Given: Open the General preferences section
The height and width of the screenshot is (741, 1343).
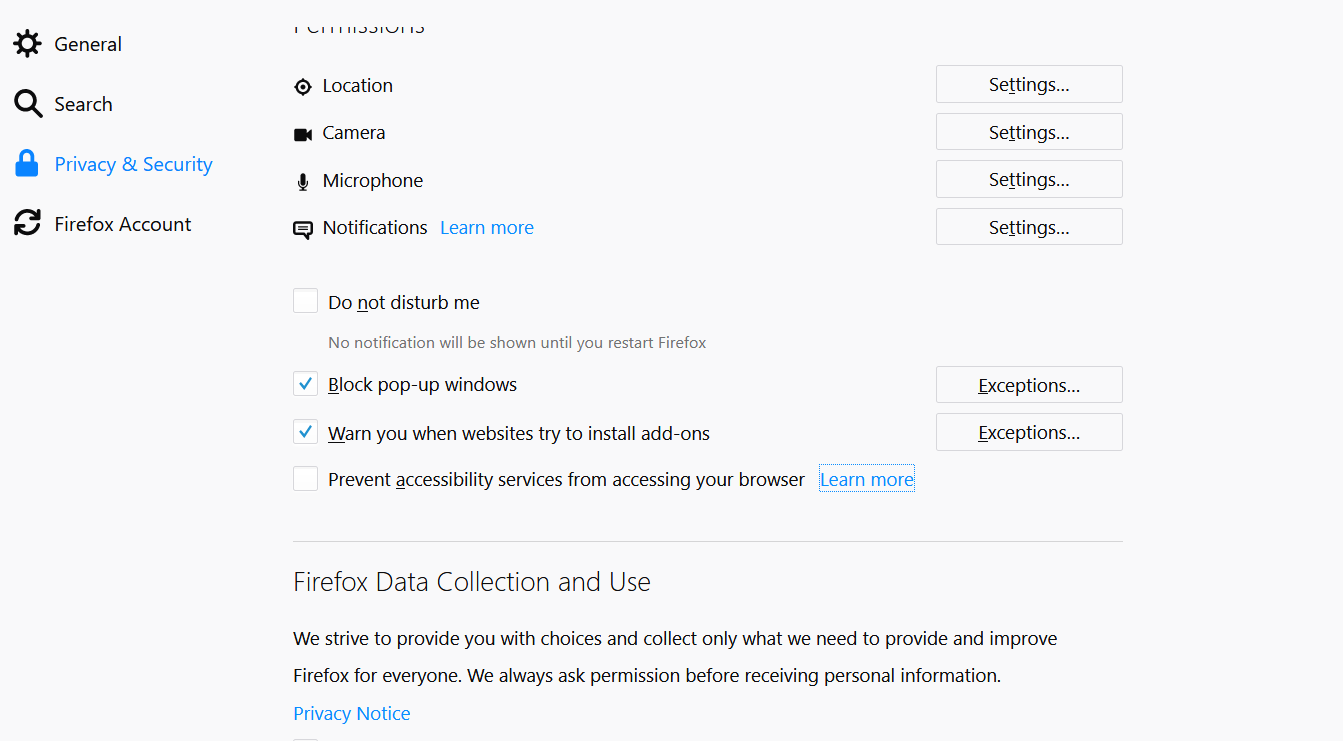Looking at the screenshot, I should coord(88,44).
